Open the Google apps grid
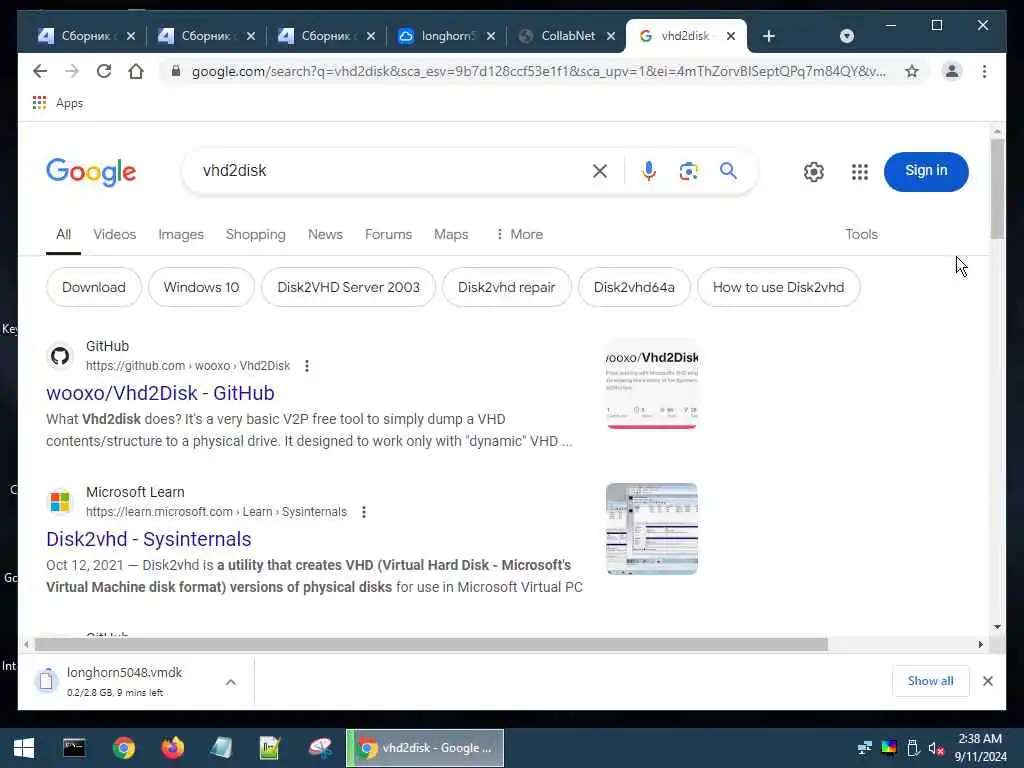This screenshot has height=768, width=1024. tap(859, 172)
